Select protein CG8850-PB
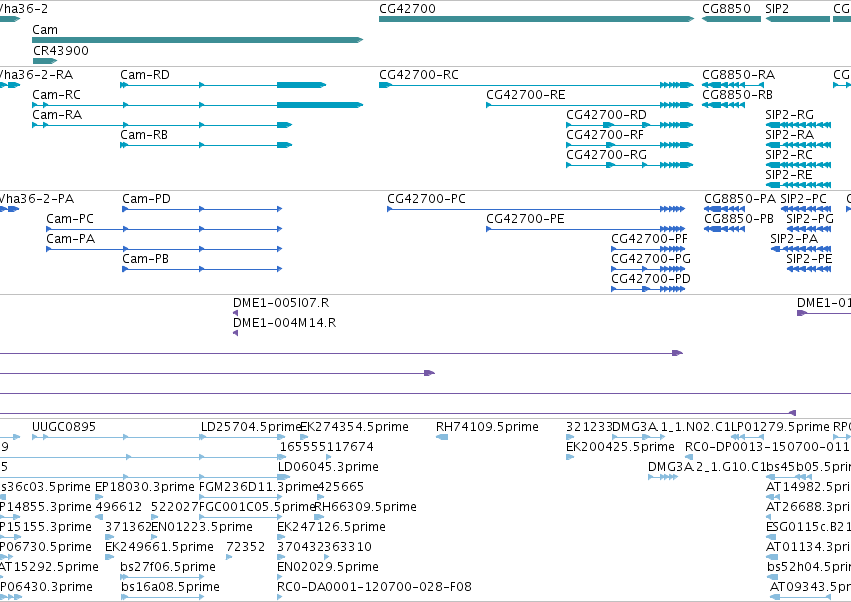Viewport: 851px width, 602px height. pyautogui.click(x=724, y=229)
